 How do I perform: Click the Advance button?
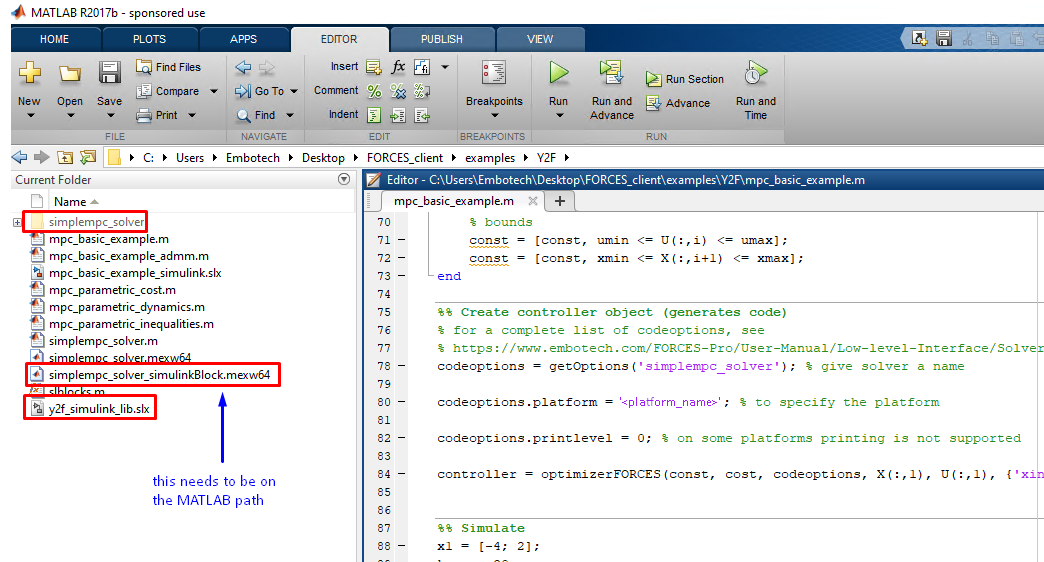[x=678, y=103]
